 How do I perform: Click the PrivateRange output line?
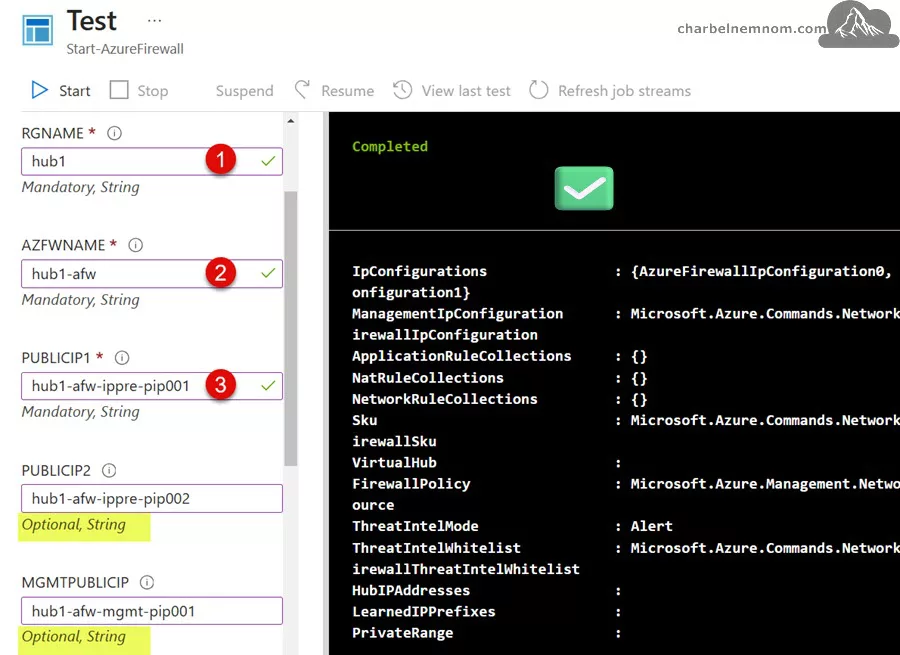pyautogui.click(x=487, y=633)
